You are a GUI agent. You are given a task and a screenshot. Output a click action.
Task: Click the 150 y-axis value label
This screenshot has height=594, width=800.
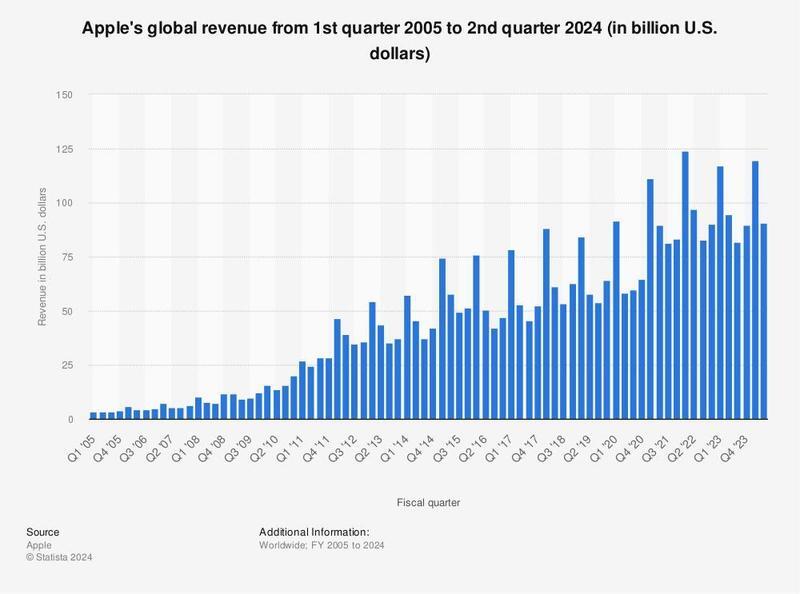(65, 95)
